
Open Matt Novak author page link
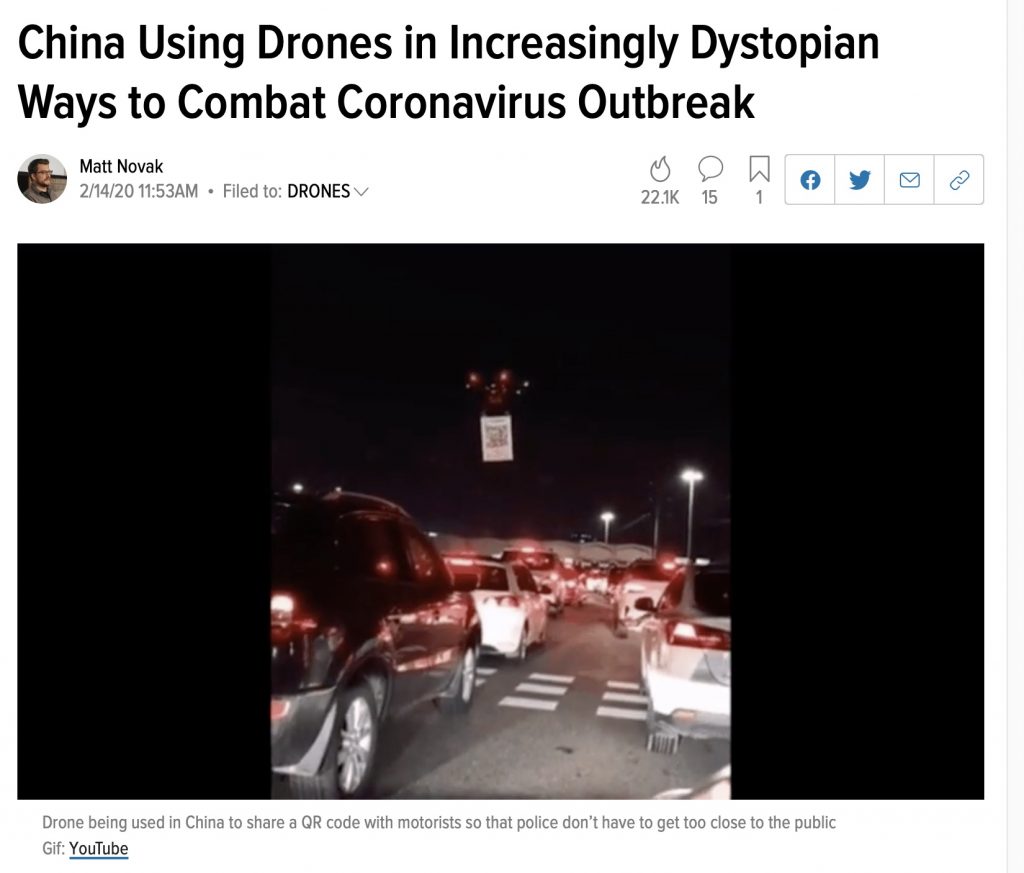(x=121, y=167)
